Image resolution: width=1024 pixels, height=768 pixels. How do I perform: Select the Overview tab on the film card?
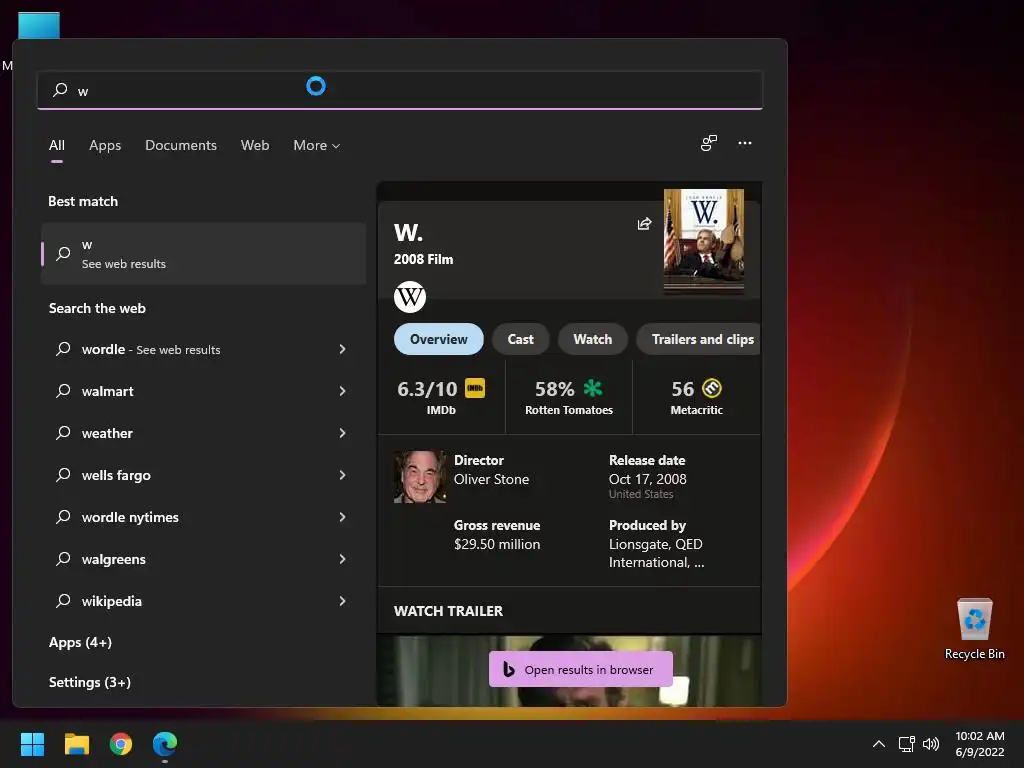point(439,339)
